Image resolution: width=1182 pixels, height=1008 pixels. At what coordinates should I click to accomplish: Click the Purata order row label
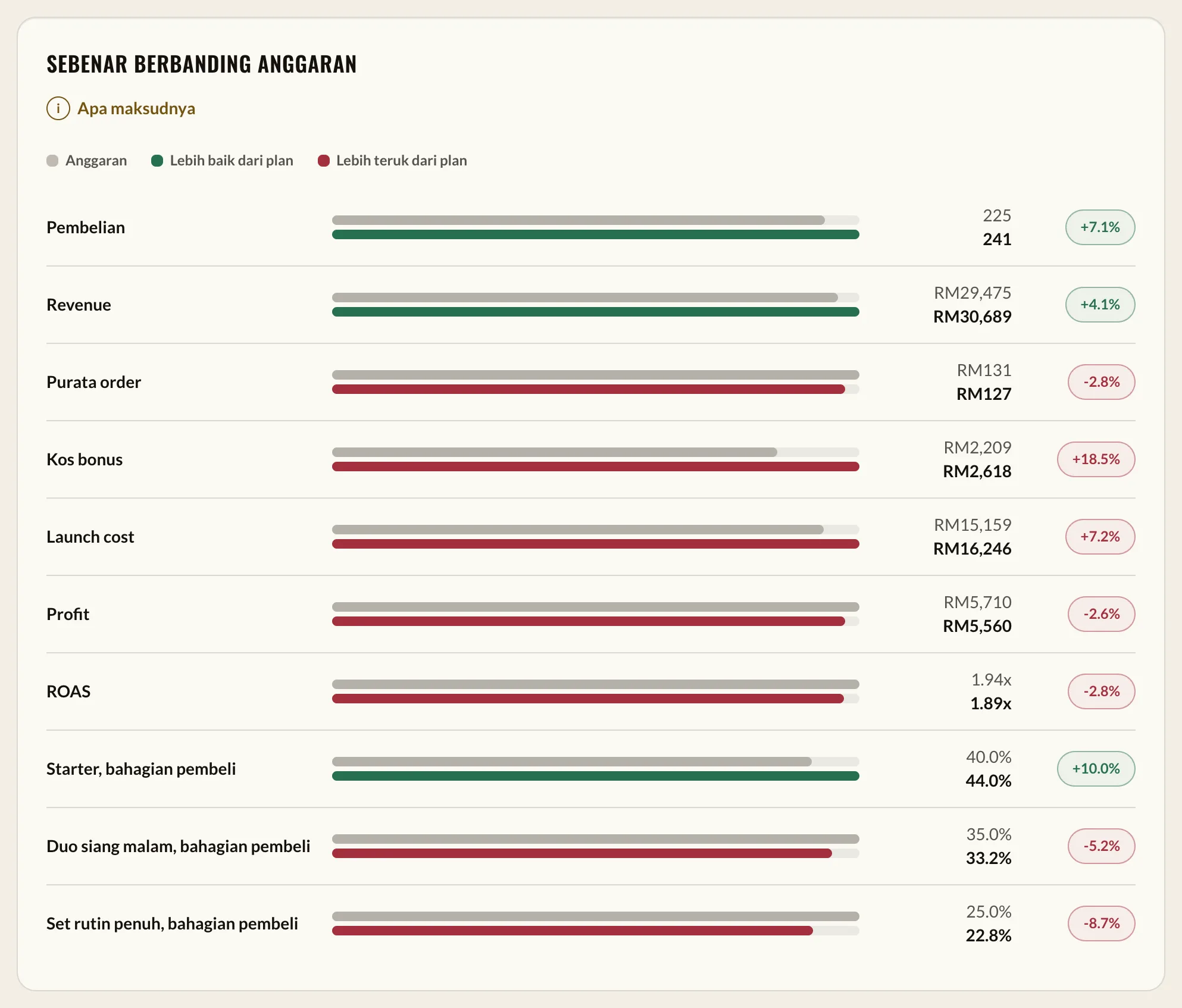[x=93, y=382]
